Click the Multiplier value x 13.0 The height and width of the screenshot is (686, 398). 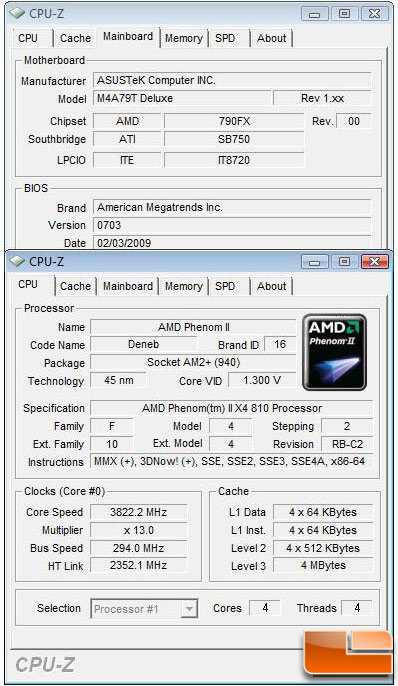tap(139, 530)
